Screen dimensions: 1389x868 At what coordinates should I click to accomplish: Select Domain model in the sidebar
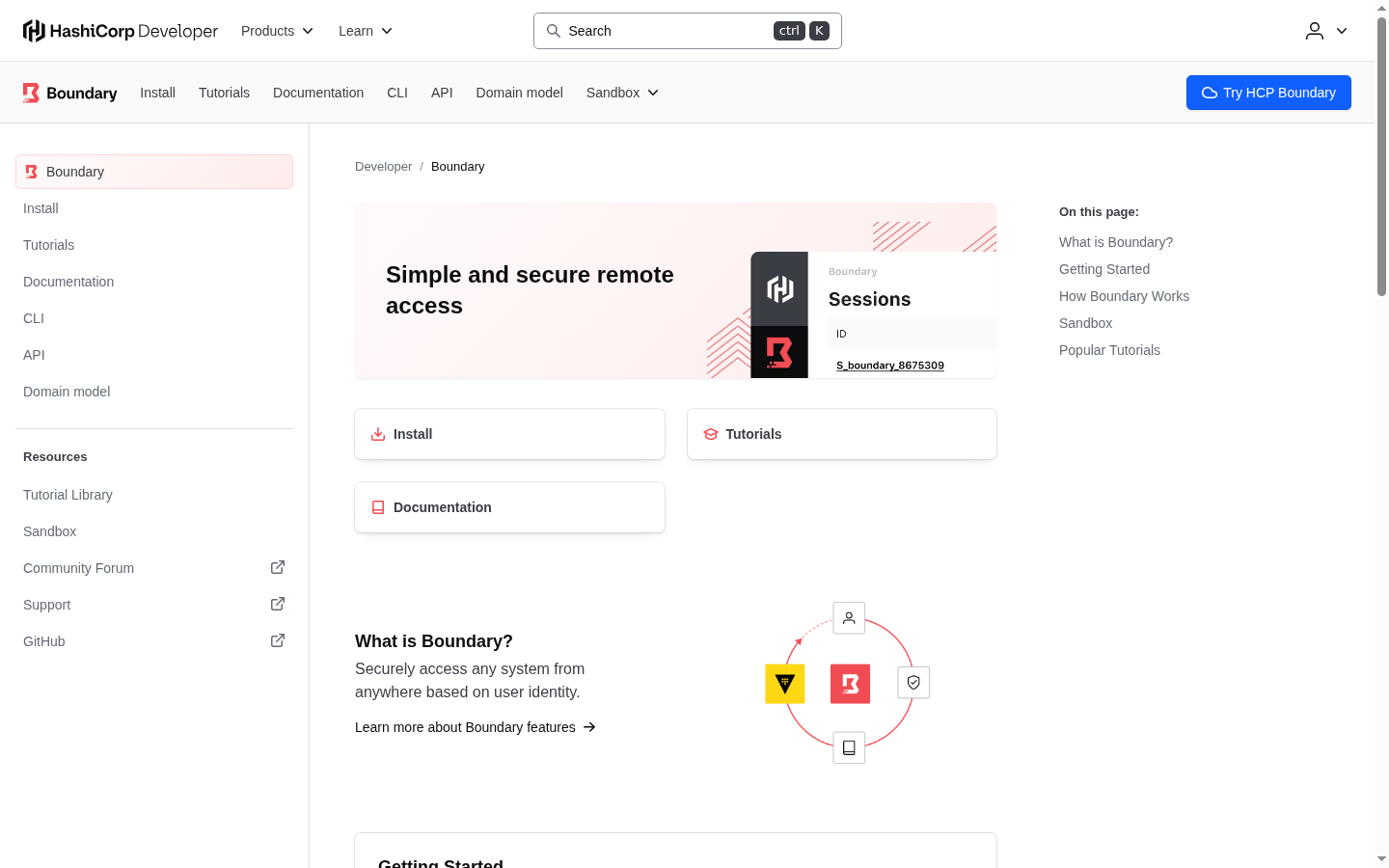(x=154, y=392)
